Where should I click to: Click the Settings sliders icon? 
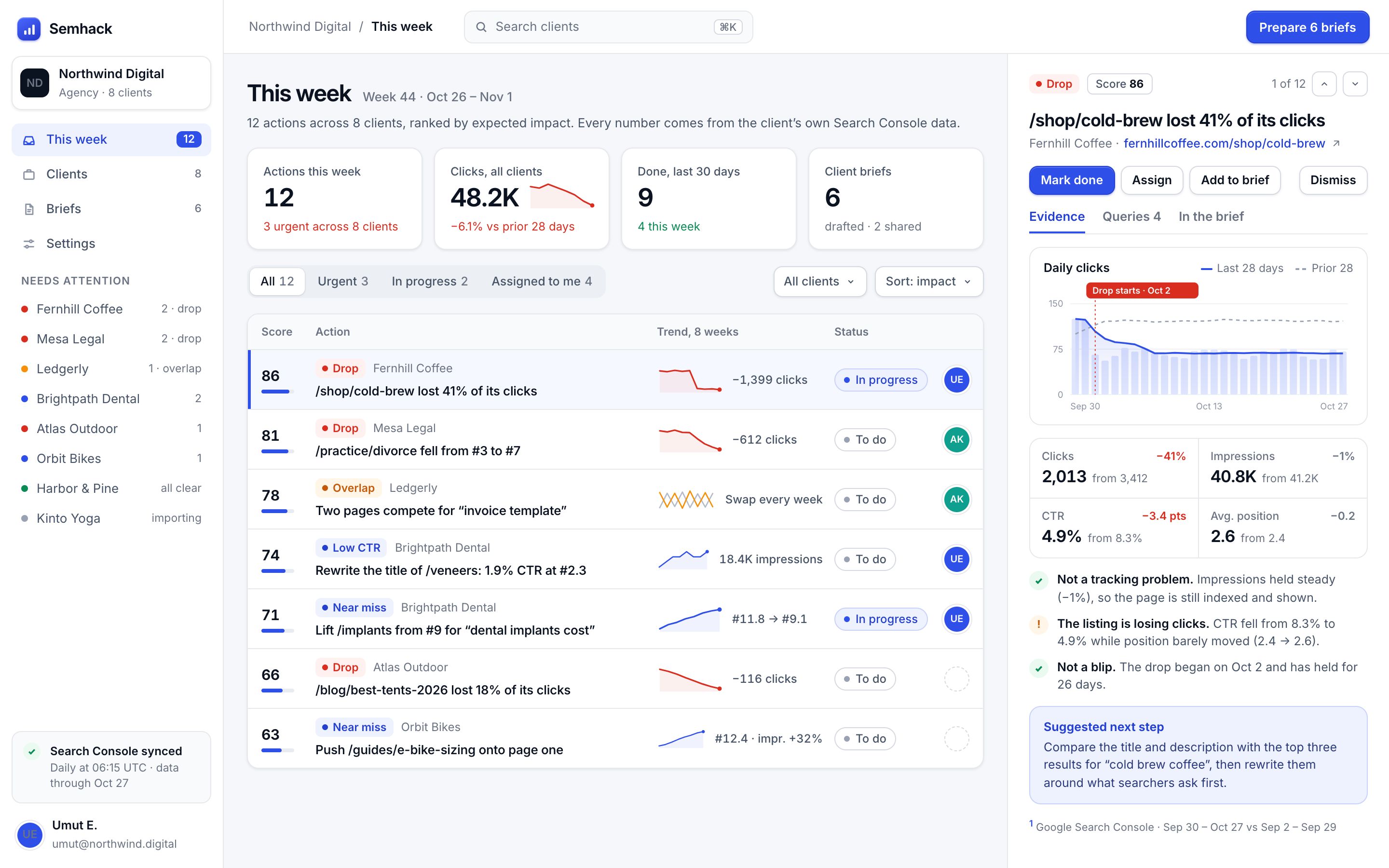click(x=29, y=244)
